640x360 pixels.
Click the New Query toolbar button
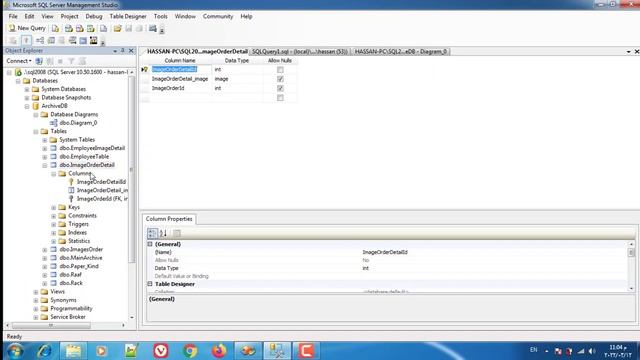tap(27, 28)
